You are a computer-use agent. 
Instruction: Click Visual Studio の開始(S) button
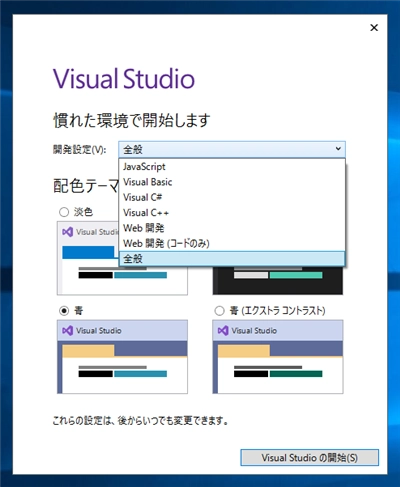[309, 458]
